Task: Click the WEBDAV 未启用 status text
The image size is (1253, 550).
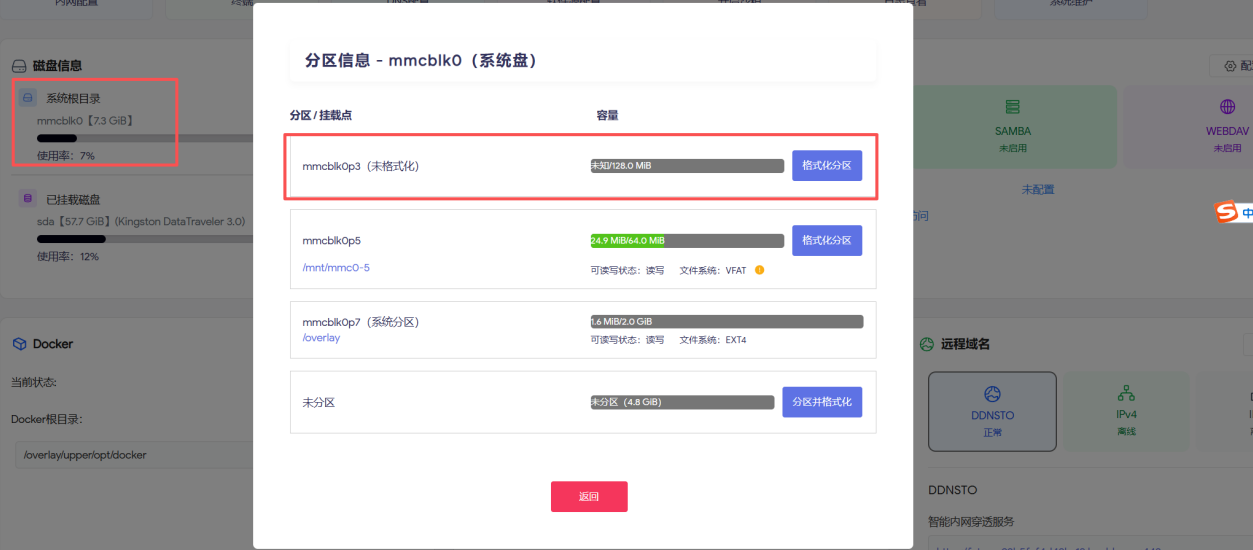Action: (x=1228, y=148)
